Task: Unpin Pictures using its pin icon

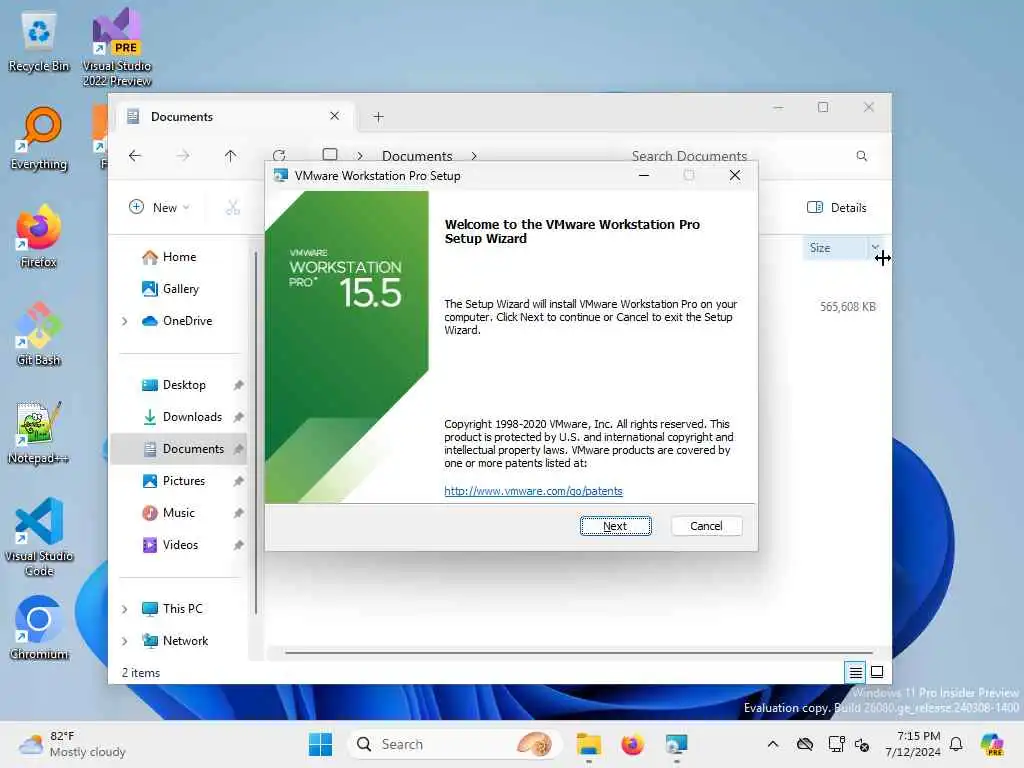Action: (x=238, y=481)
